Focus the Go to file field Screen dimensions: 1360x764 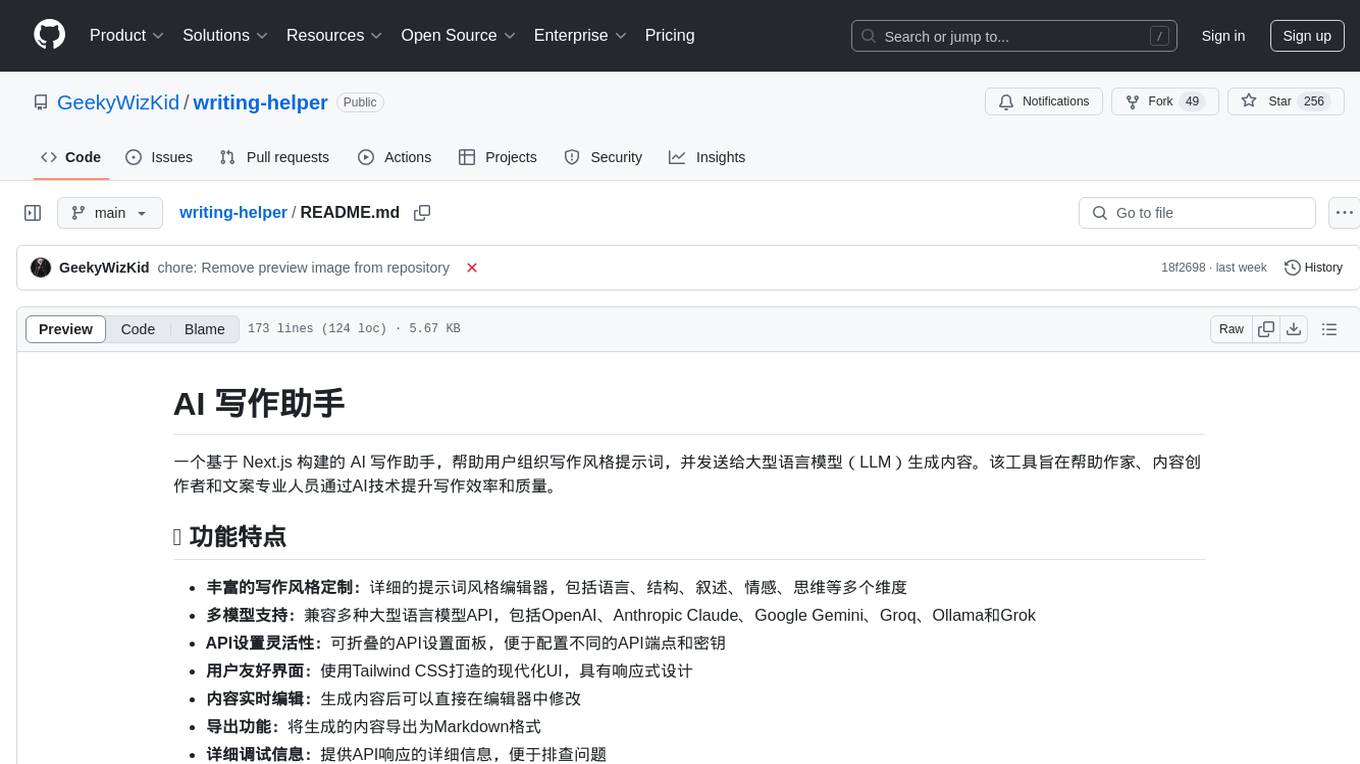pyautogui.click(x=1197, y=213)
